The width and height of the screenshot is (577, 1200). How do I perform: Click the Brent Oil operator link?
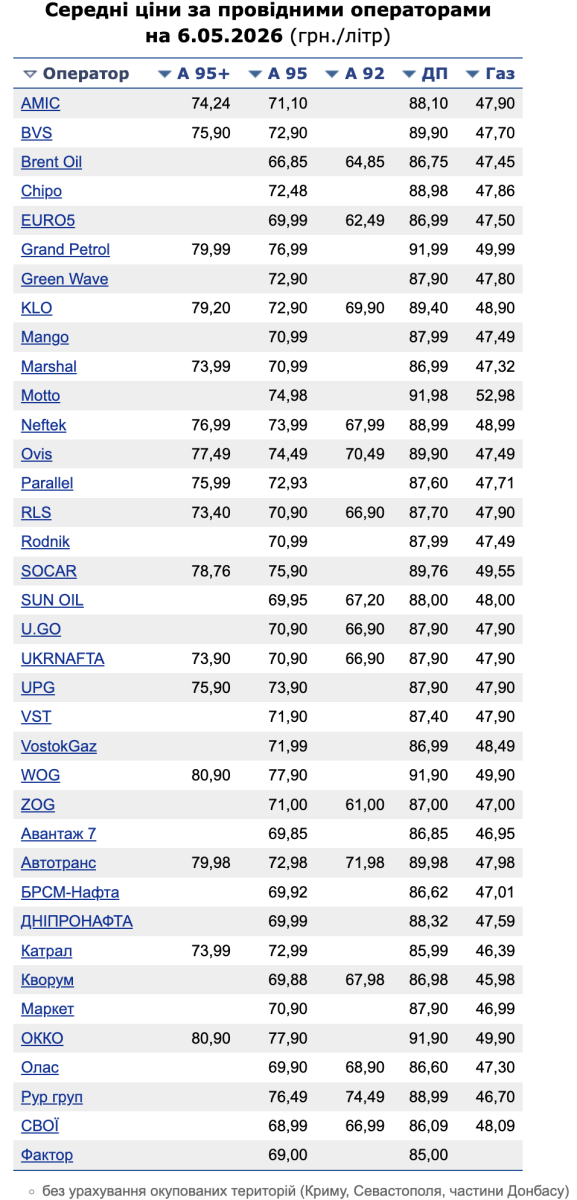pyautogui.click(x=52, y=162)
